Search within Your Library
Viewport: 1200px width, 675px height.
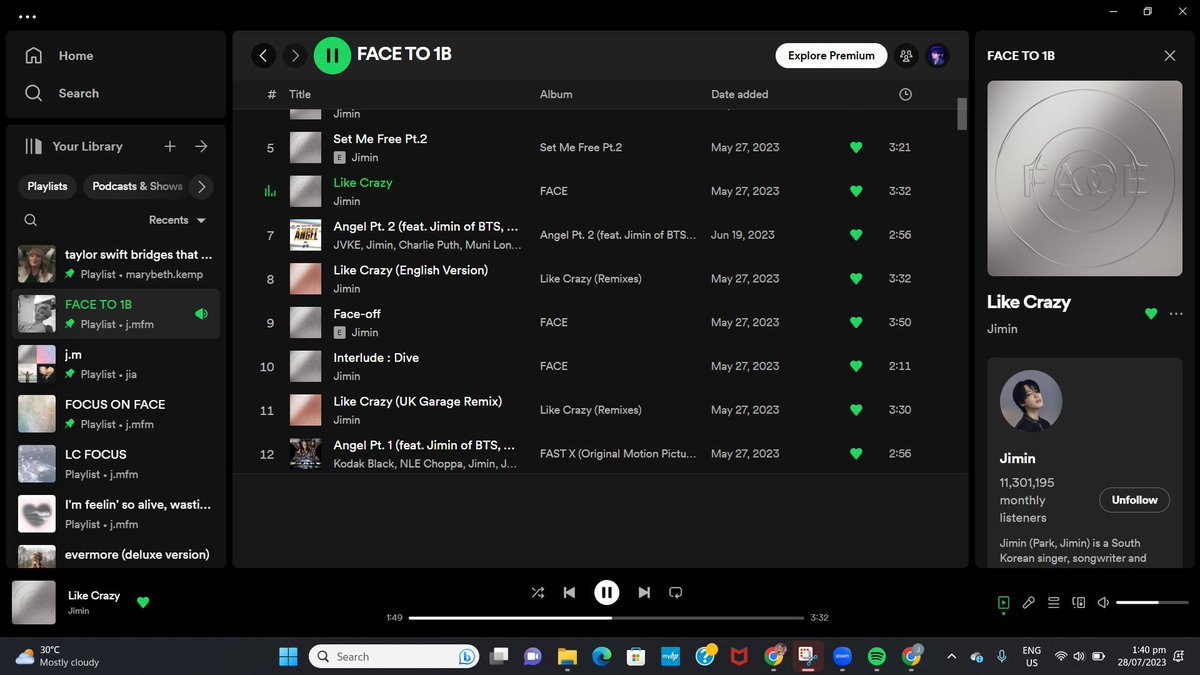(31, 220)
